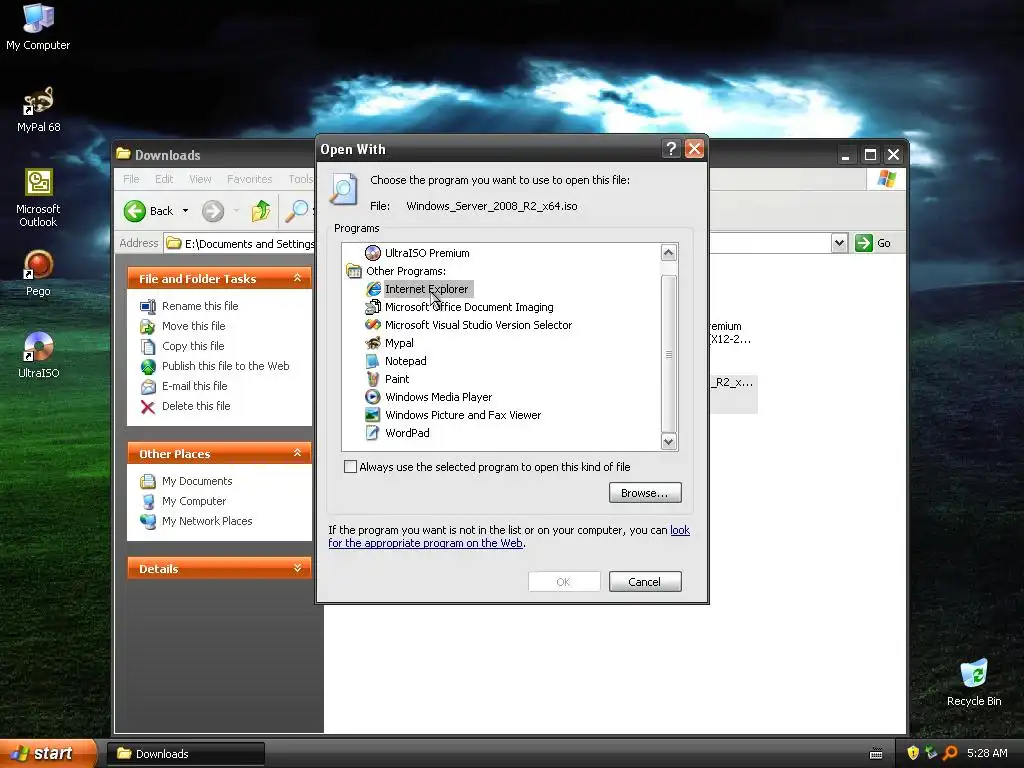
Task: Click Rename this file task
Action: pos(189,306)
